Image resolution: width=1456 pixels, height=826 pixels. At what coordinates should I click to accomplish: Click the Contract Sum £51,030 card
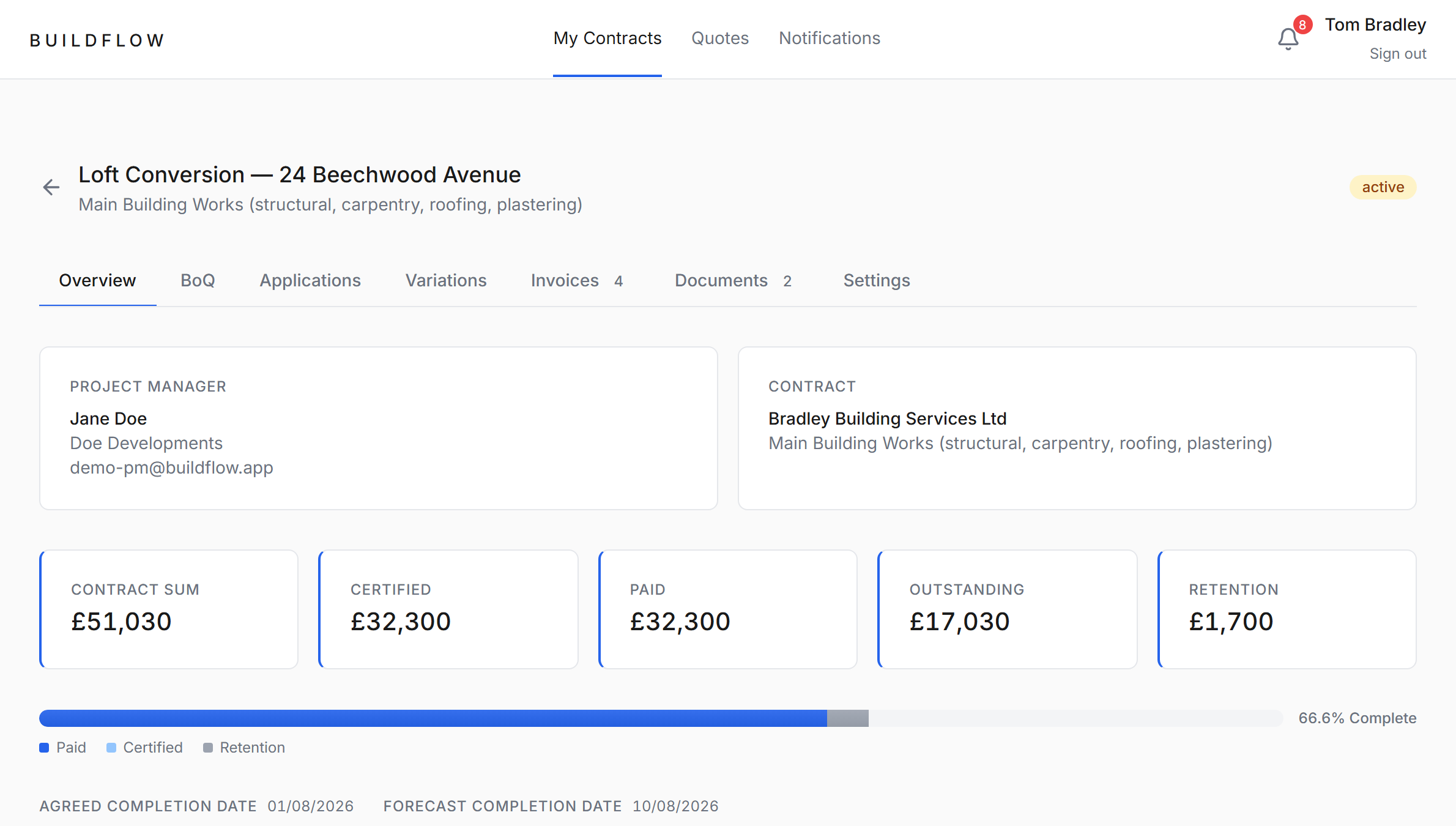pos(169,609)
